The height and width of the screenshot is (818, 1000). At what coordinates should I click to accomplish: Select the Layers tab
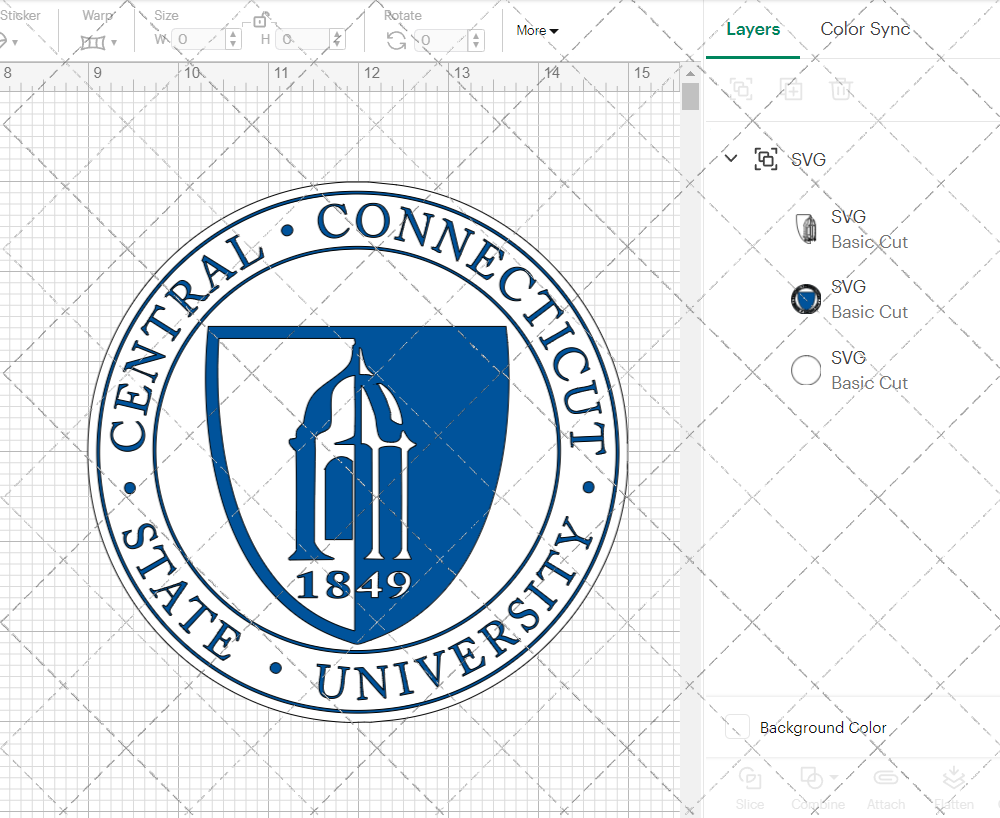coord(753,29)
